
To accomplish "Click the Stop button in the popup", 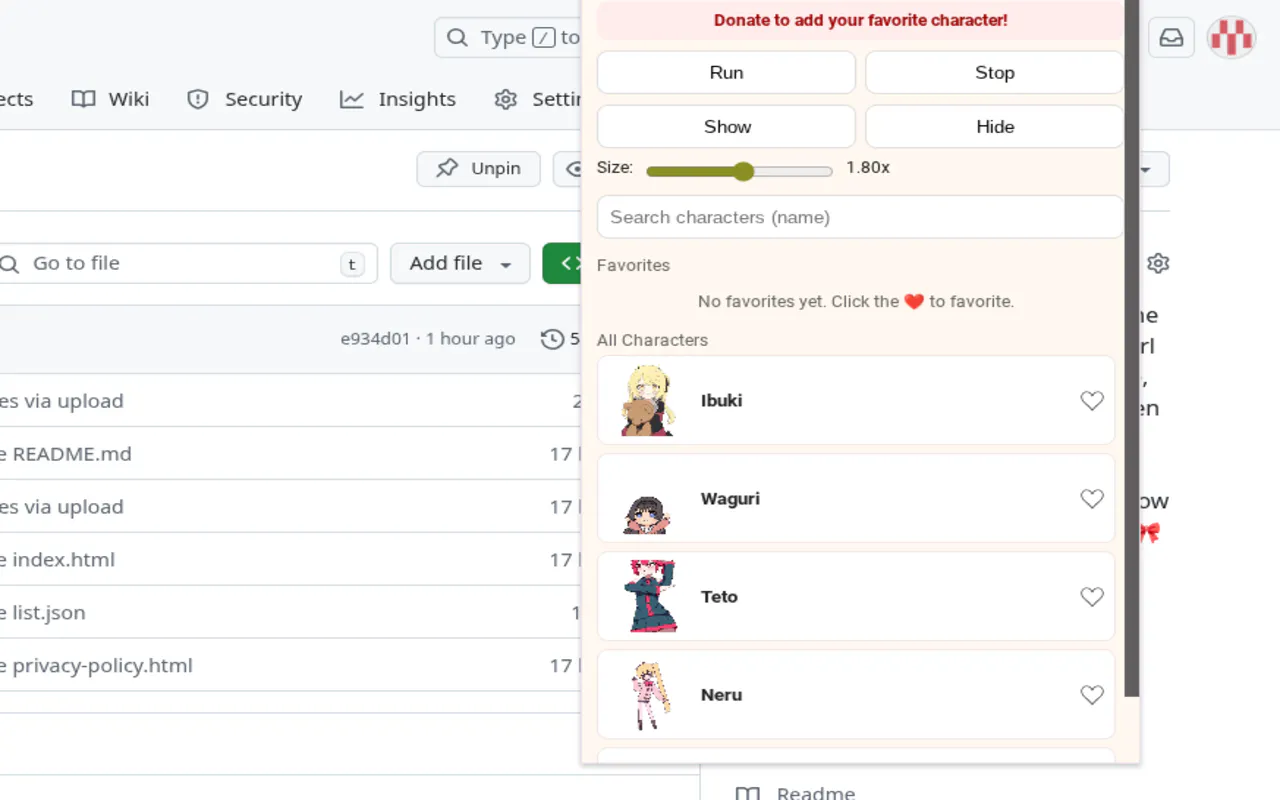I will [x=994, y=72].
